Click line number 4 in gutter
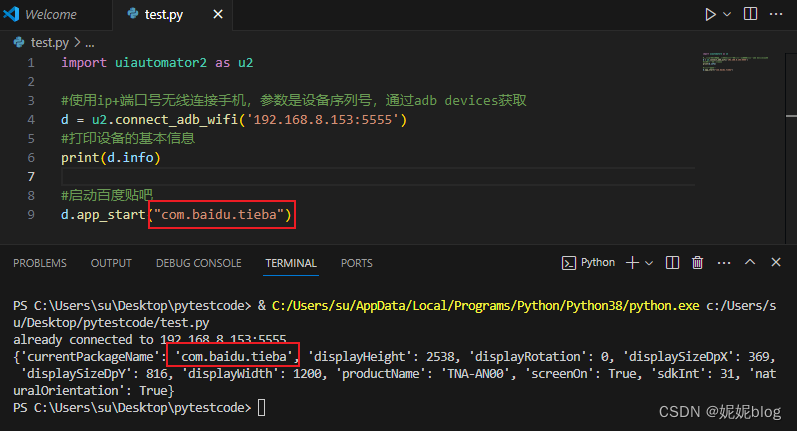The height and width of the screenshot is (431, 797). 31,119
